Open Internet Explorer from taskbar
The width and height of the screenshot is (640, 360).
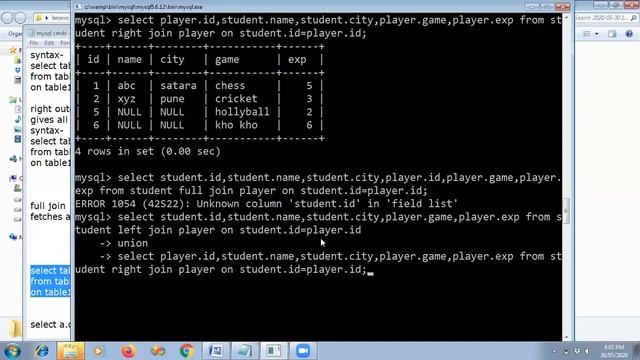tap(42, 351)
